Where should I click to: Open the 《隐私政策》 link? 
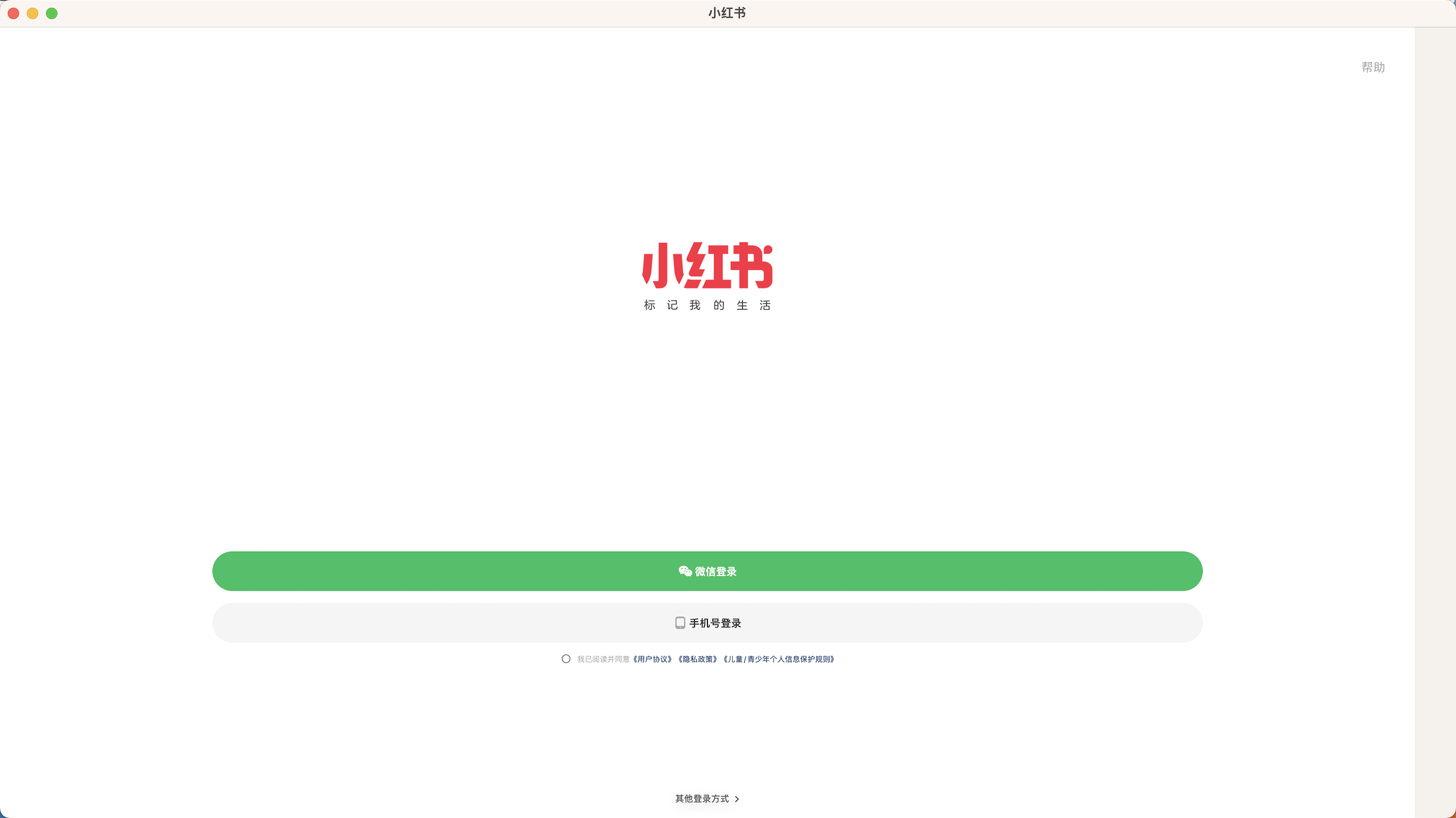click(697, 659)
